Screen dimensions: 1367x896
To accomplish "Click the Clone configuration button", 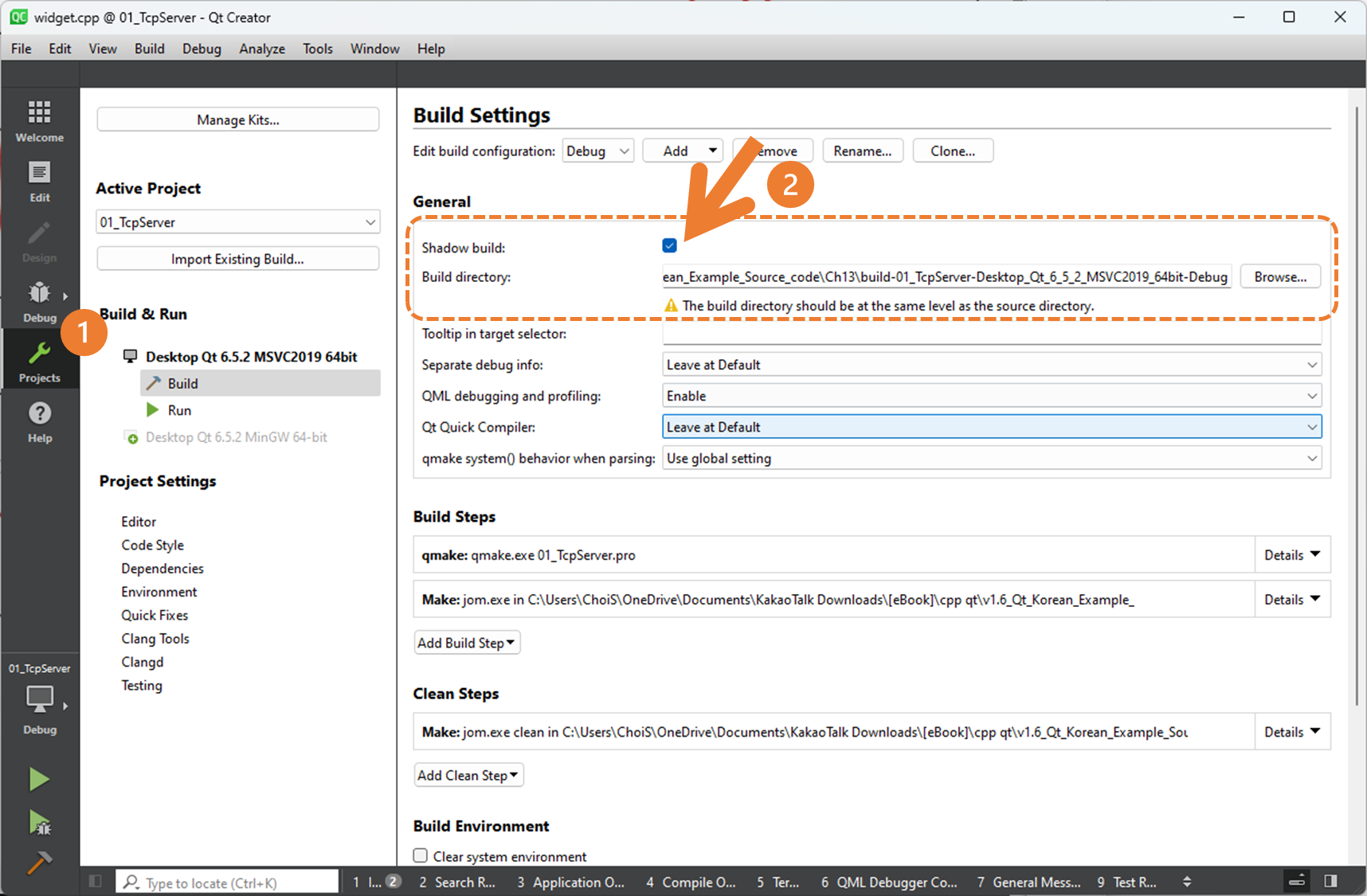I will (x=953, y=151).
